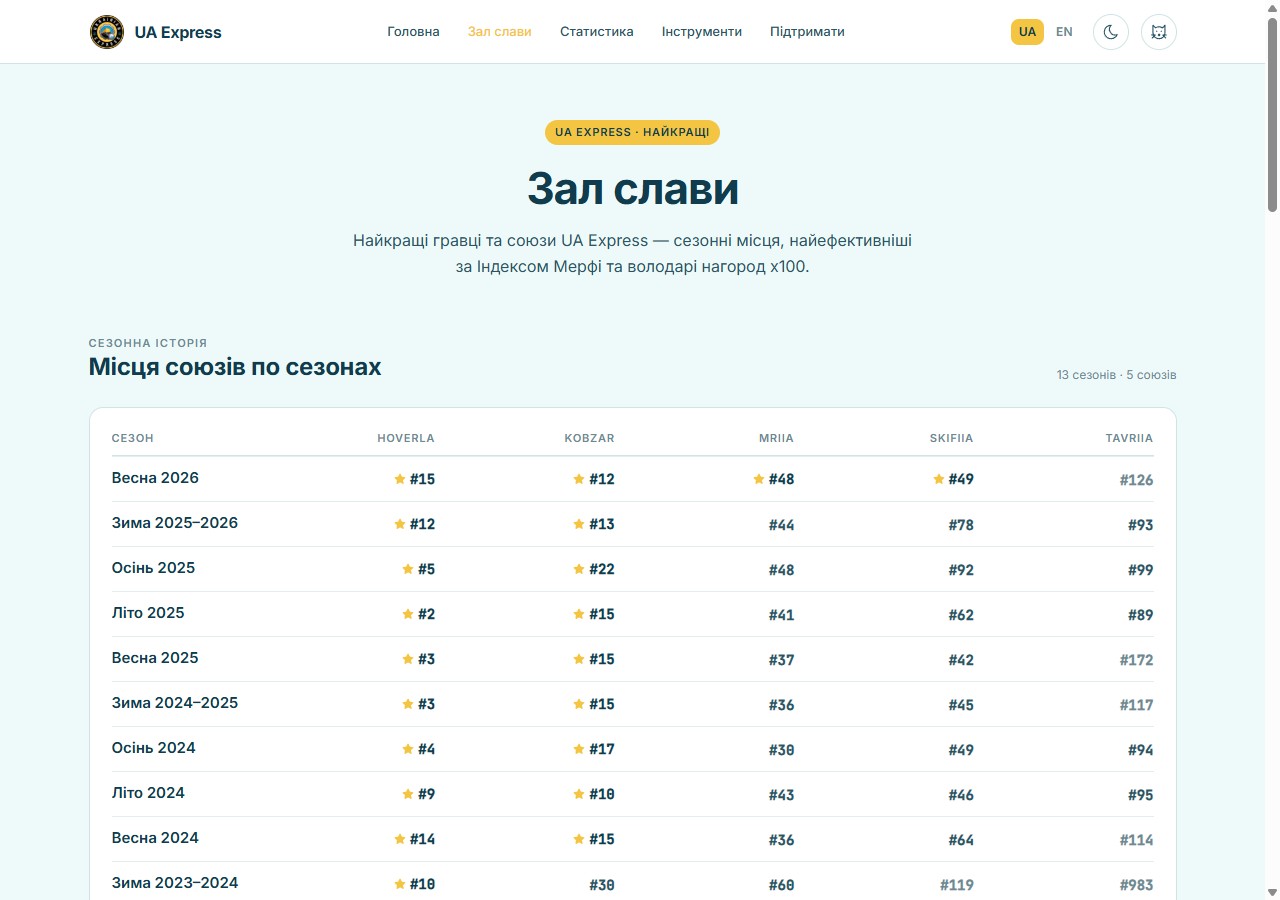Click Mriia rank #60
The width and height of the screenshot is (1280, 900).
(781, 885)
